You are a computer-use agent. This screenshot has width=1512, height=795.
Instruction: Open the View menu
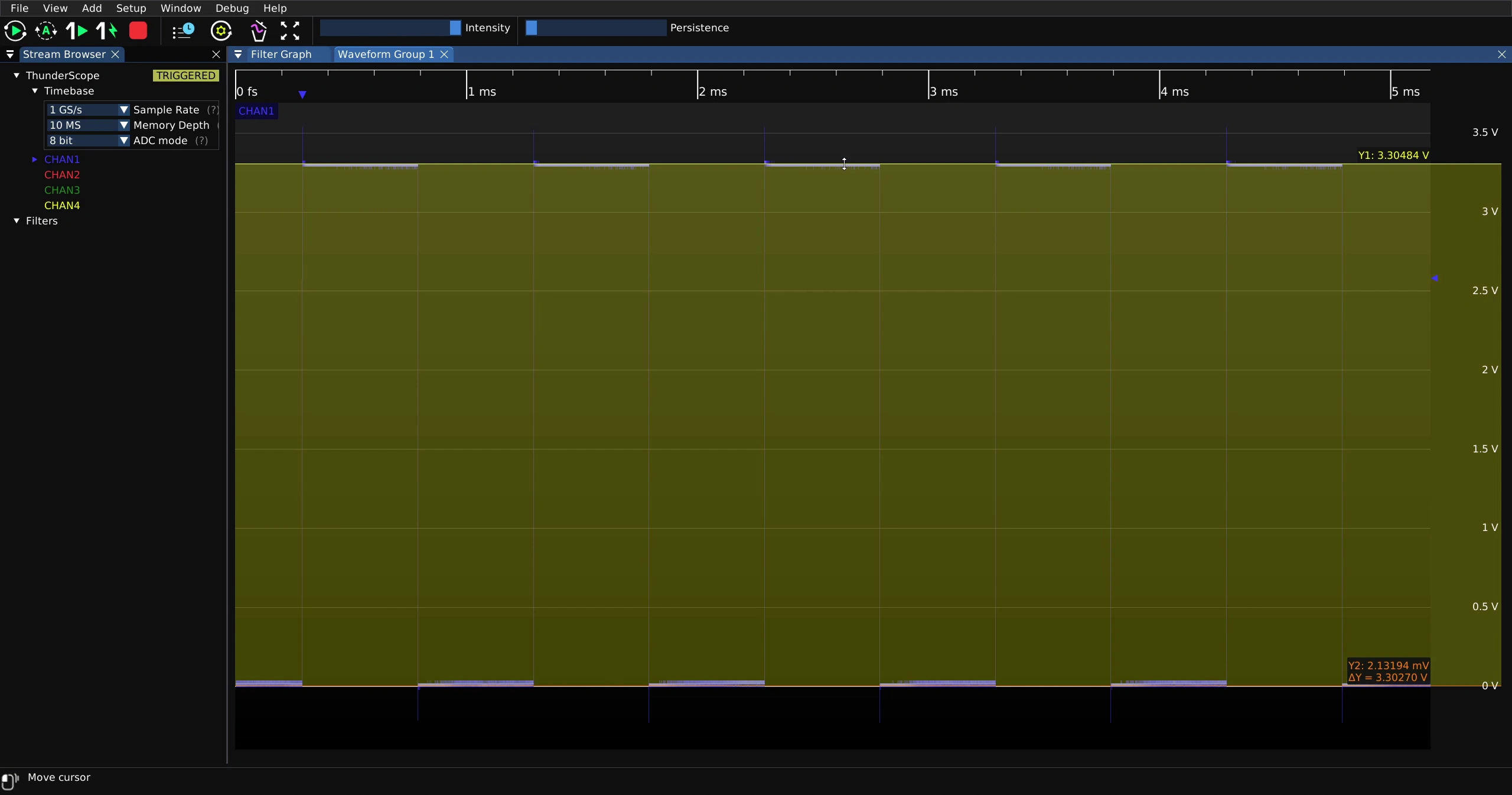coord(55,8)
